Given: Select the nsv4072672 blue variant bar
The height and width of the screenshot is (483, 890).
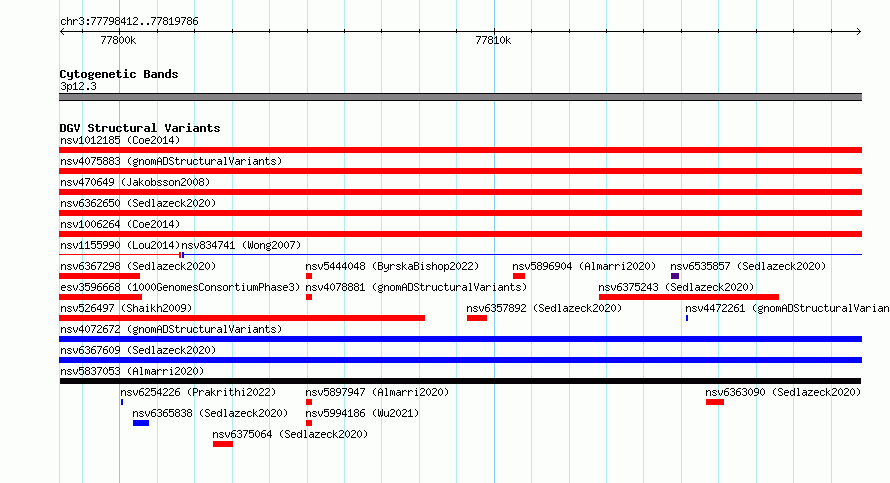Looking at the screenshot, I should [460, 339].
